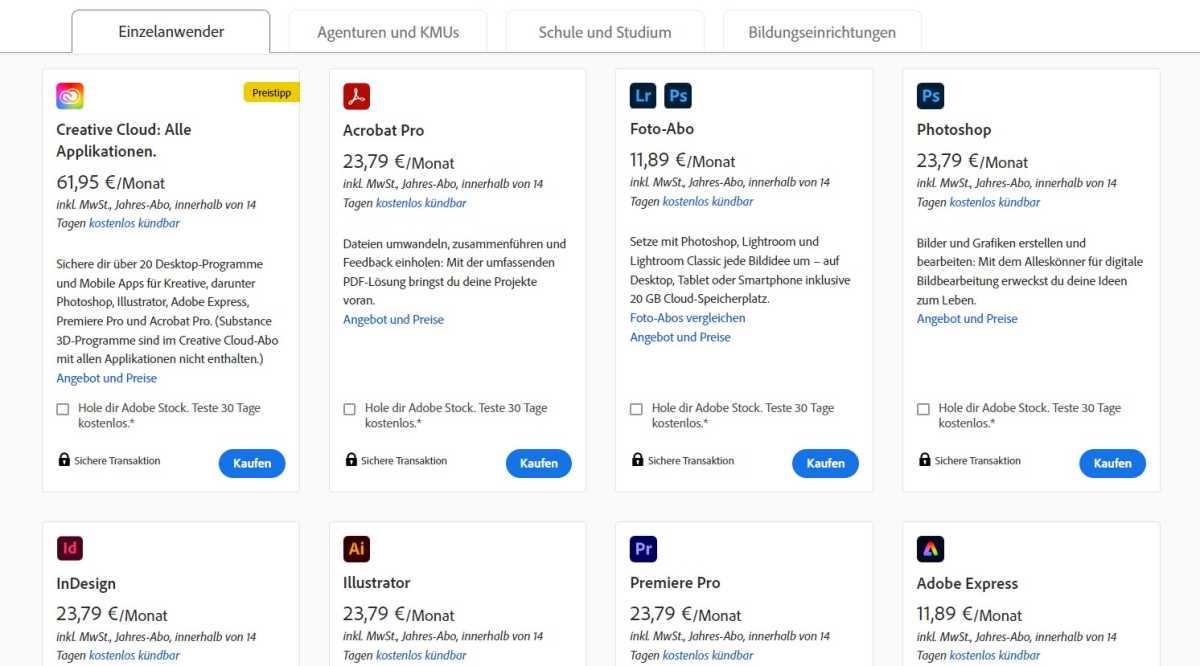Click the lock icon in Photoshop card
1200x666 pixels.
925,460
